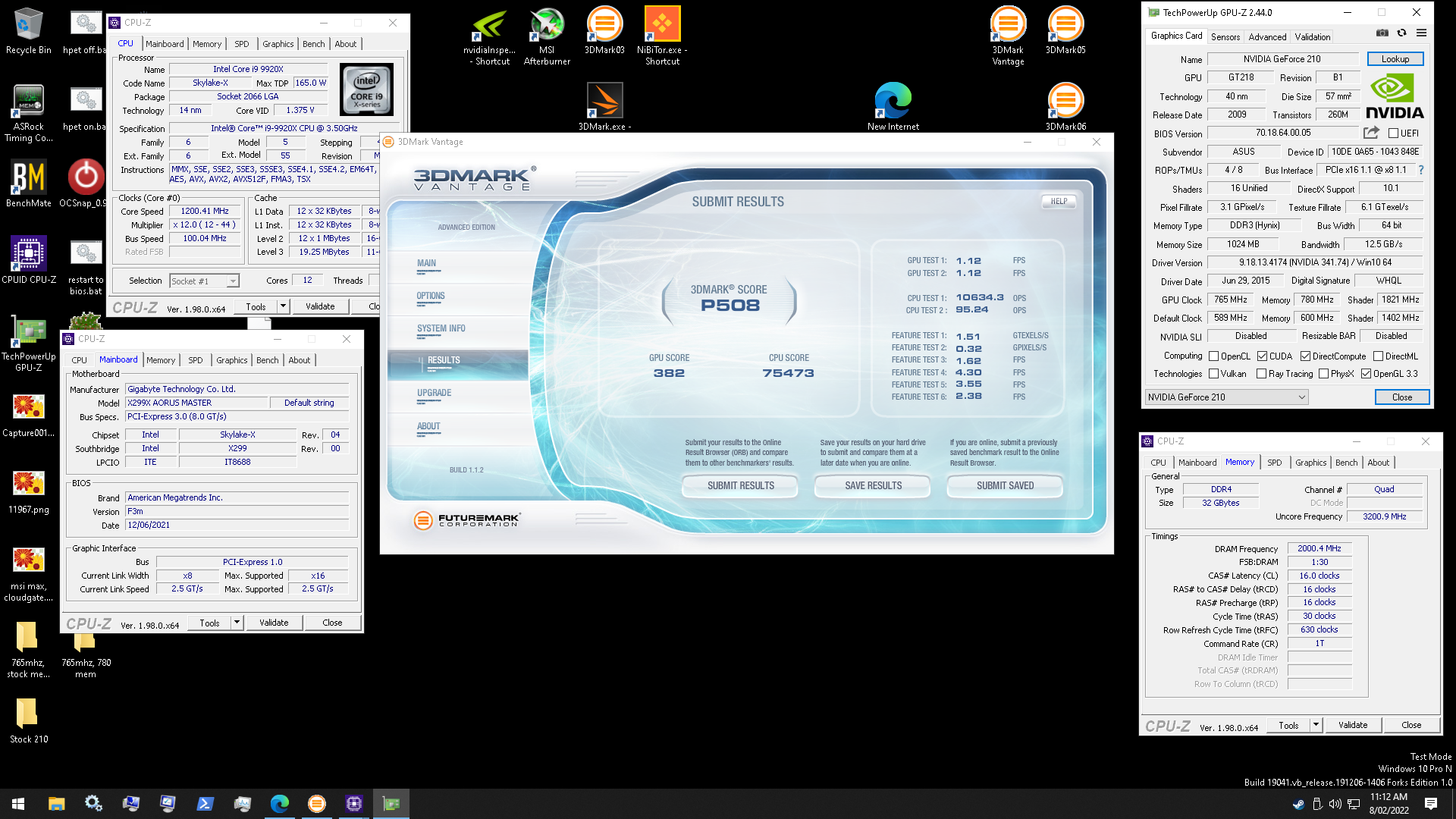Image resolution: width=1456 pixels, height=819 pixels.
Task: Open Windows Start menu
Action: [x=18, y=804]
